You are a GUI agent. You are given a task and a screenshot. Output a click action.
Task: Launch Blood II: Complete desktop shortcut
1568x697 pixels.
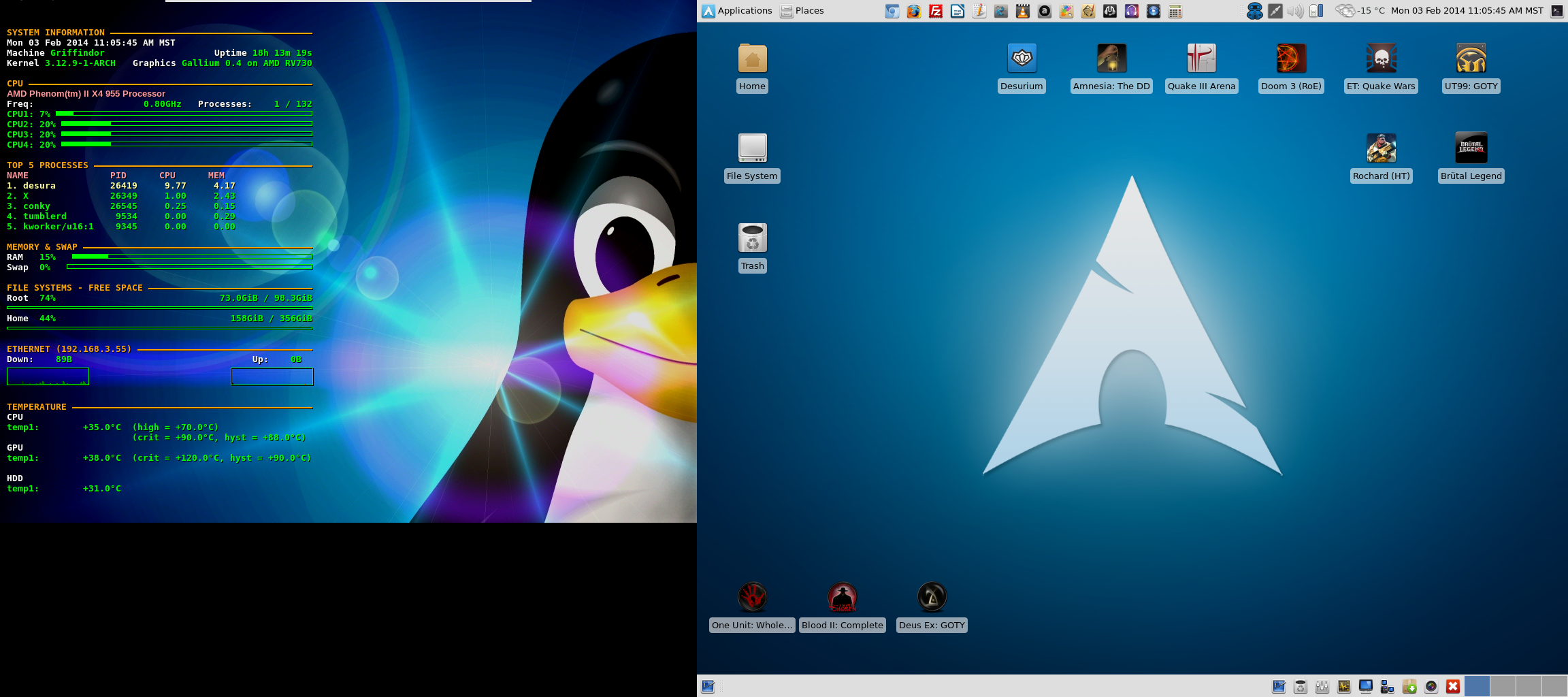[x=843, y=607]
